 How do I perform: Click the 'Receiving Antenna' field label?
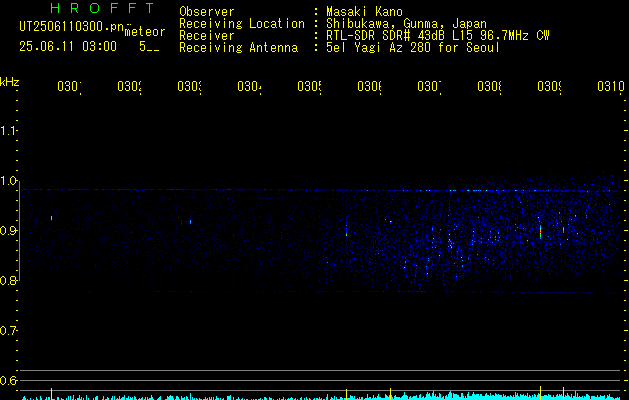[x=239, y=48]
